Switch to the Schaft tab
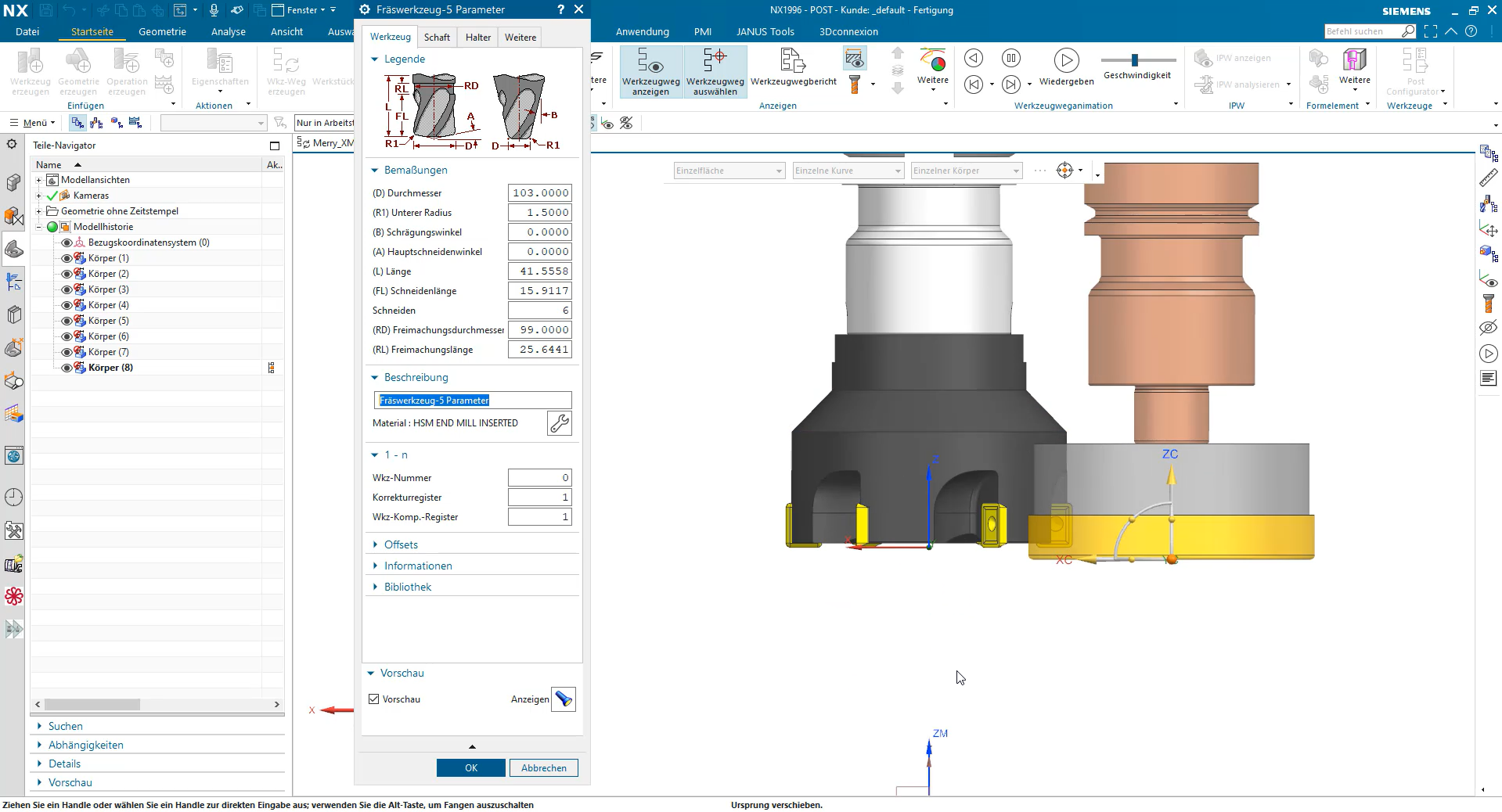 437,38
